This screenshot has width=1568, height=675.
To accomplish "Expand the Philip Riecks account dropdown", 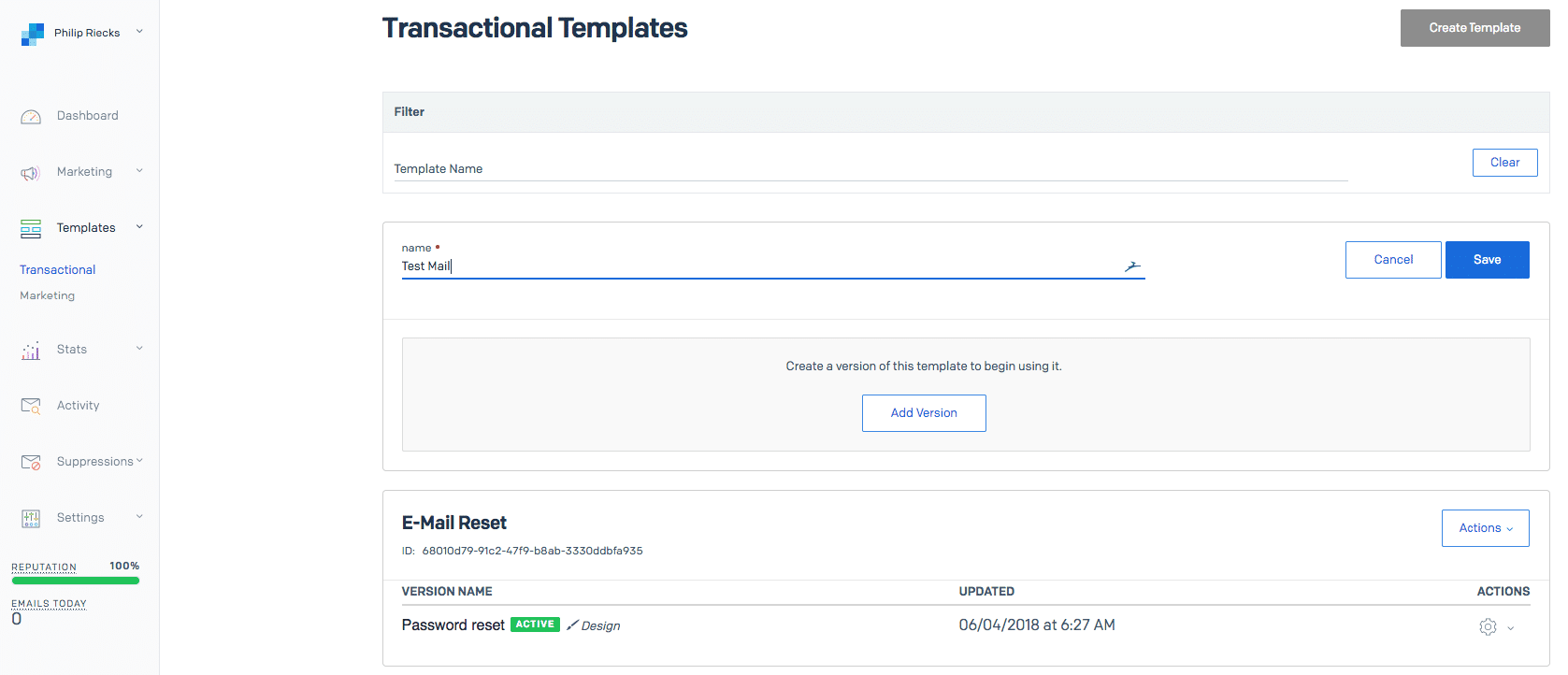I will coord(139,31).
